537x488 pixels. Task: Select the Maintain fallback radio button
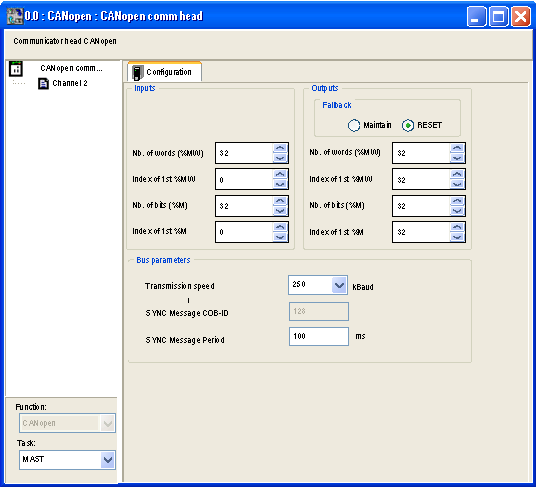click(354, 125)
